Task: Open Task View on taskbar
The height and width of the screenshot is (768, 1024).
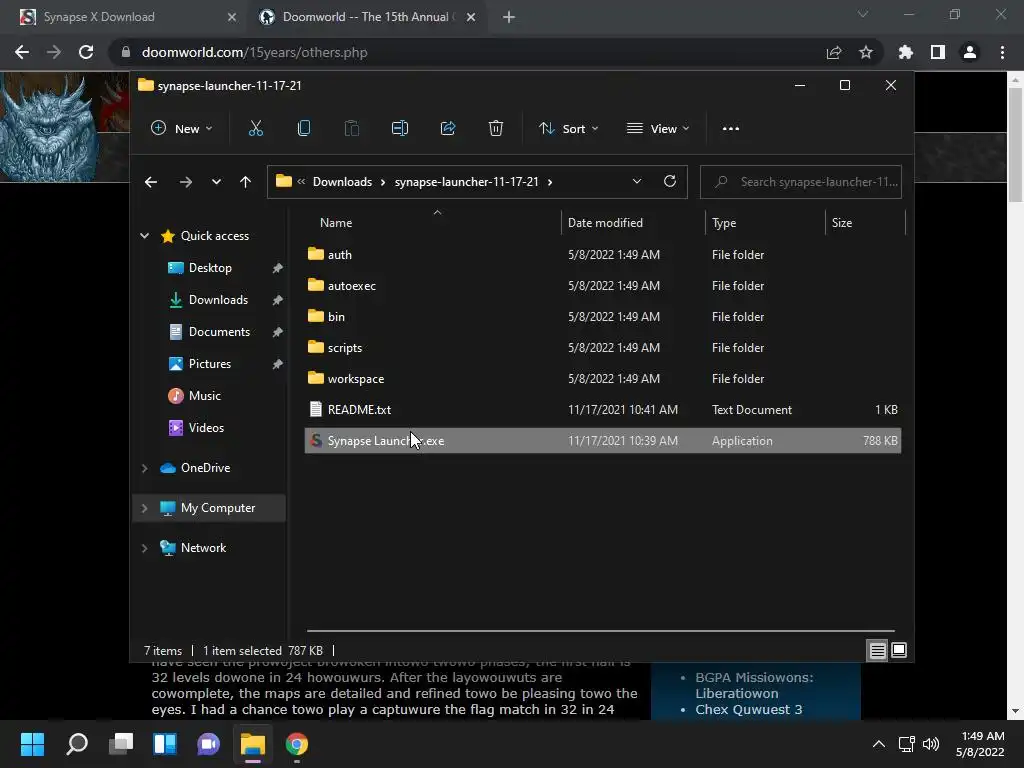Action: tap(121, 744)
